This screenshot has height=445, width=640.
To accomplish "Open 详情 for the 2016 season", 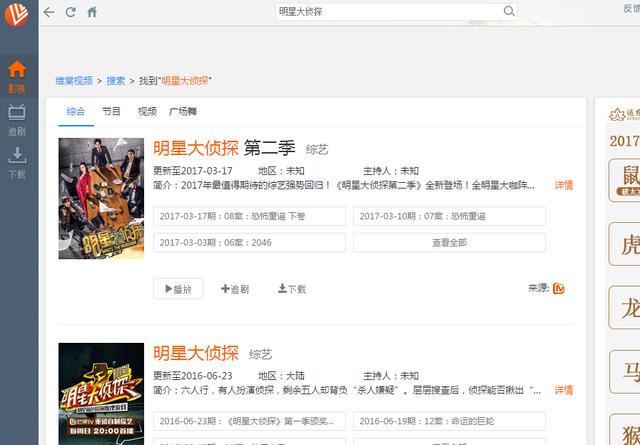I will [564, 390].
